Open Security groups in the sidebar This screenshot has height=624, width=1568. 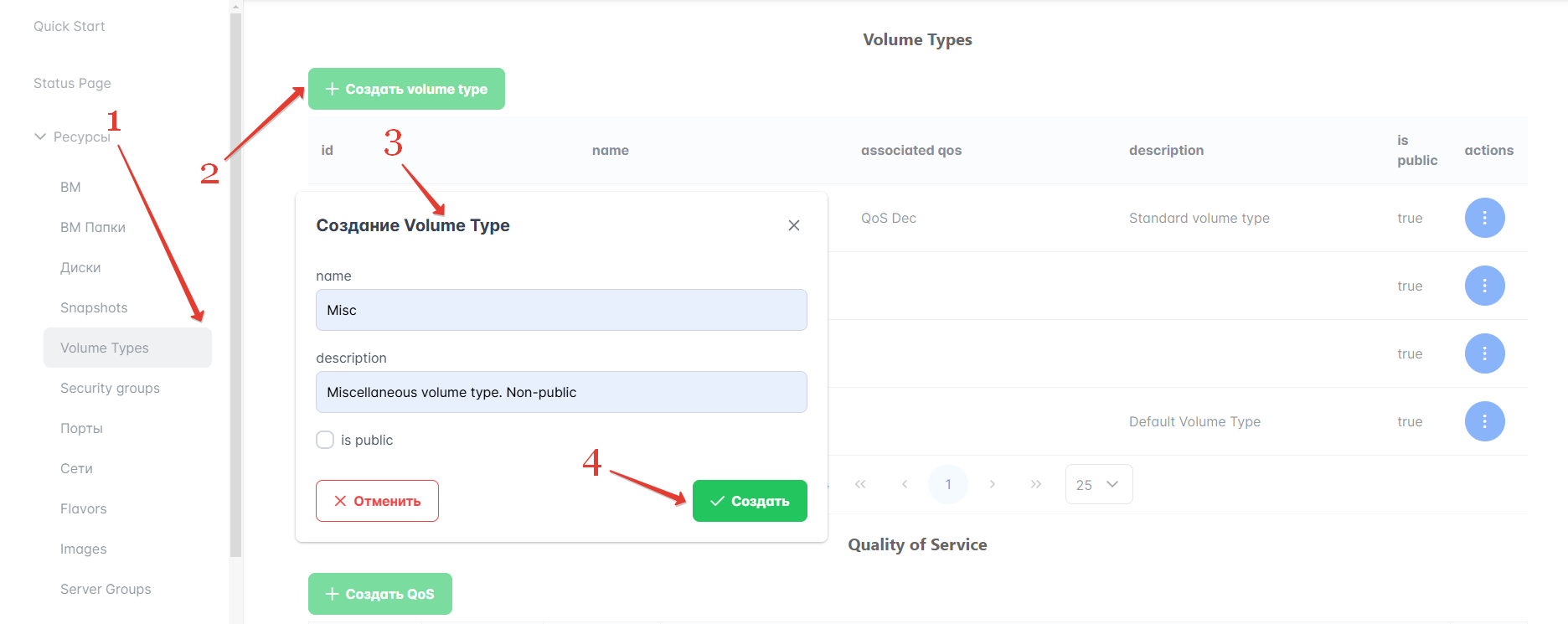110,388
